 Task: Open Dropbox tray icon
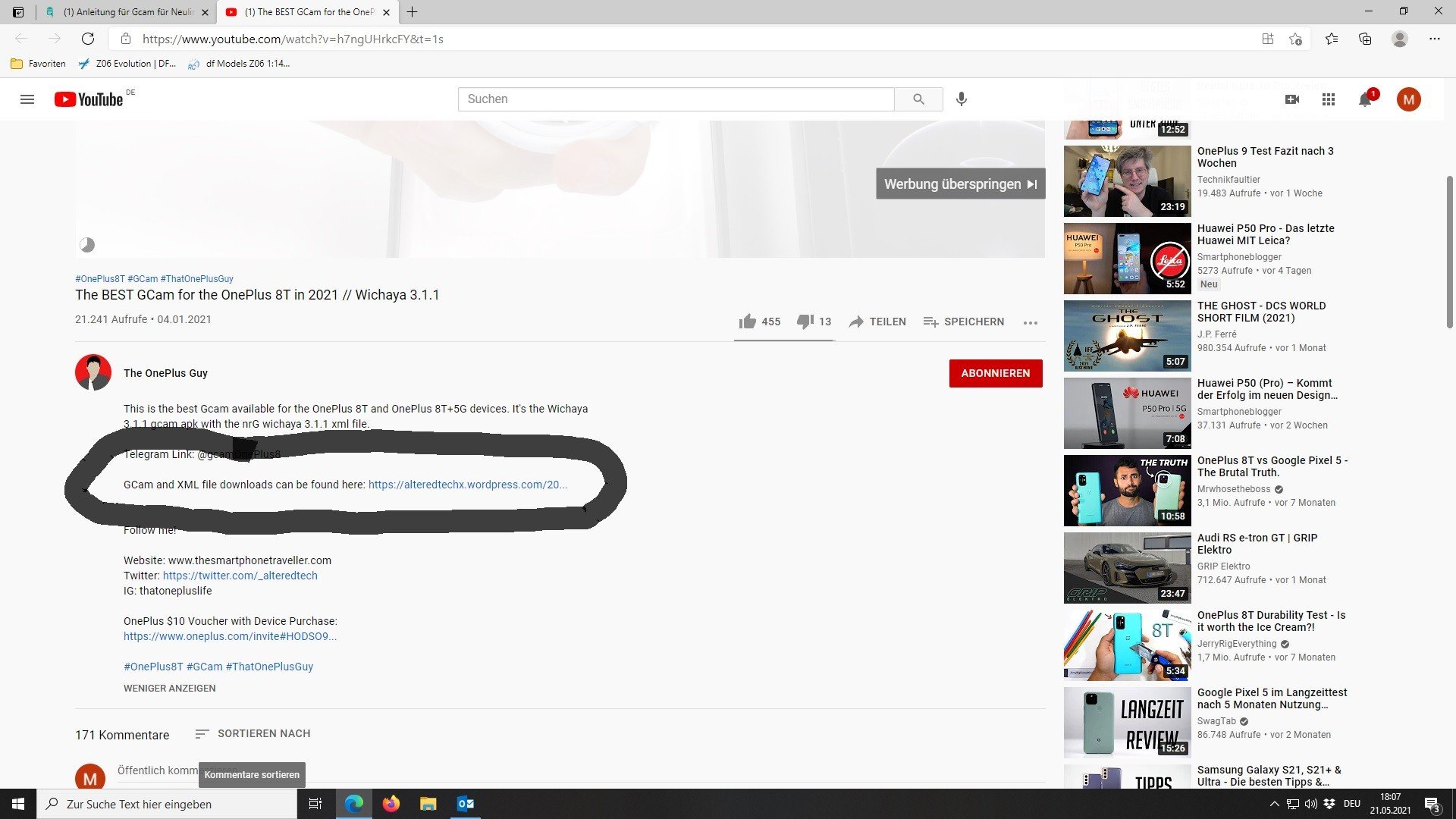pos(1329,804)
